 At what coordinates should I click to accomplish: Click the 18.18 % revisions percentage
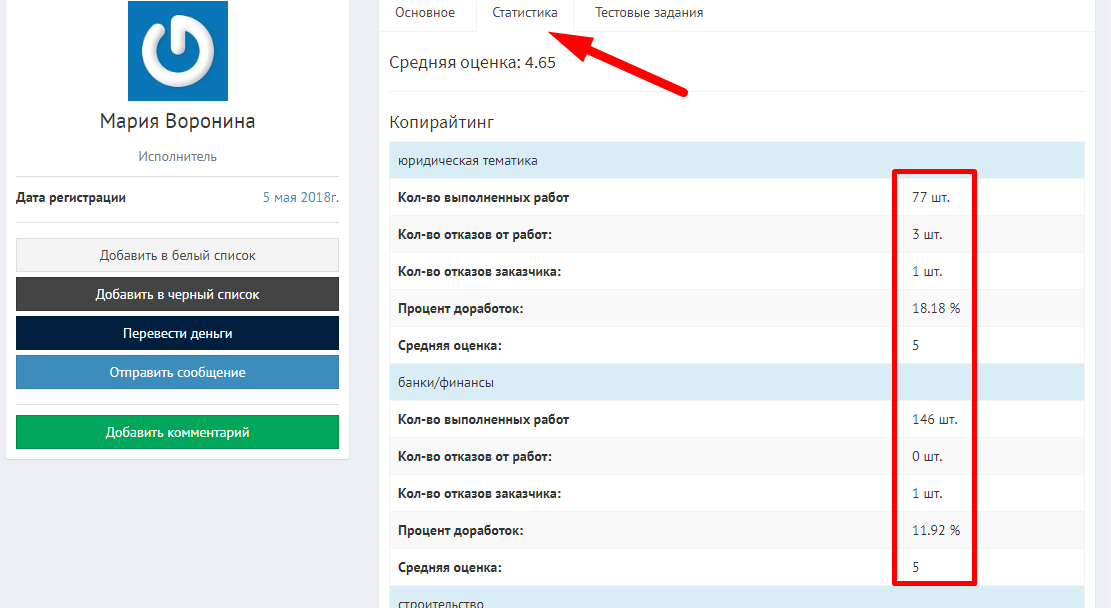(x=935, y=308)
